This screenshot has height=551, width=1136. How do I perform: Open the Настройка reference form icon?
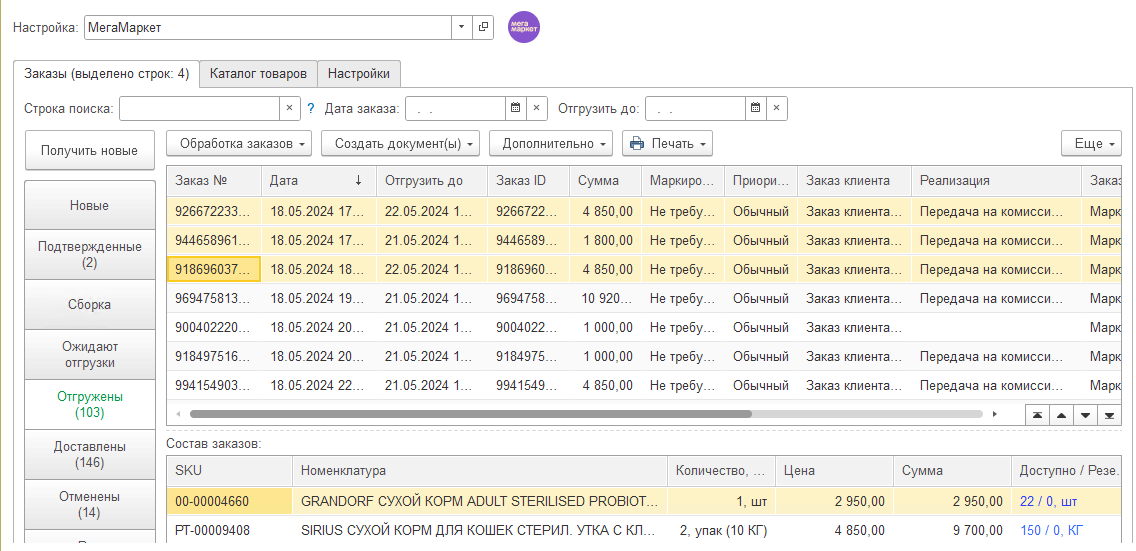(483, 27)
